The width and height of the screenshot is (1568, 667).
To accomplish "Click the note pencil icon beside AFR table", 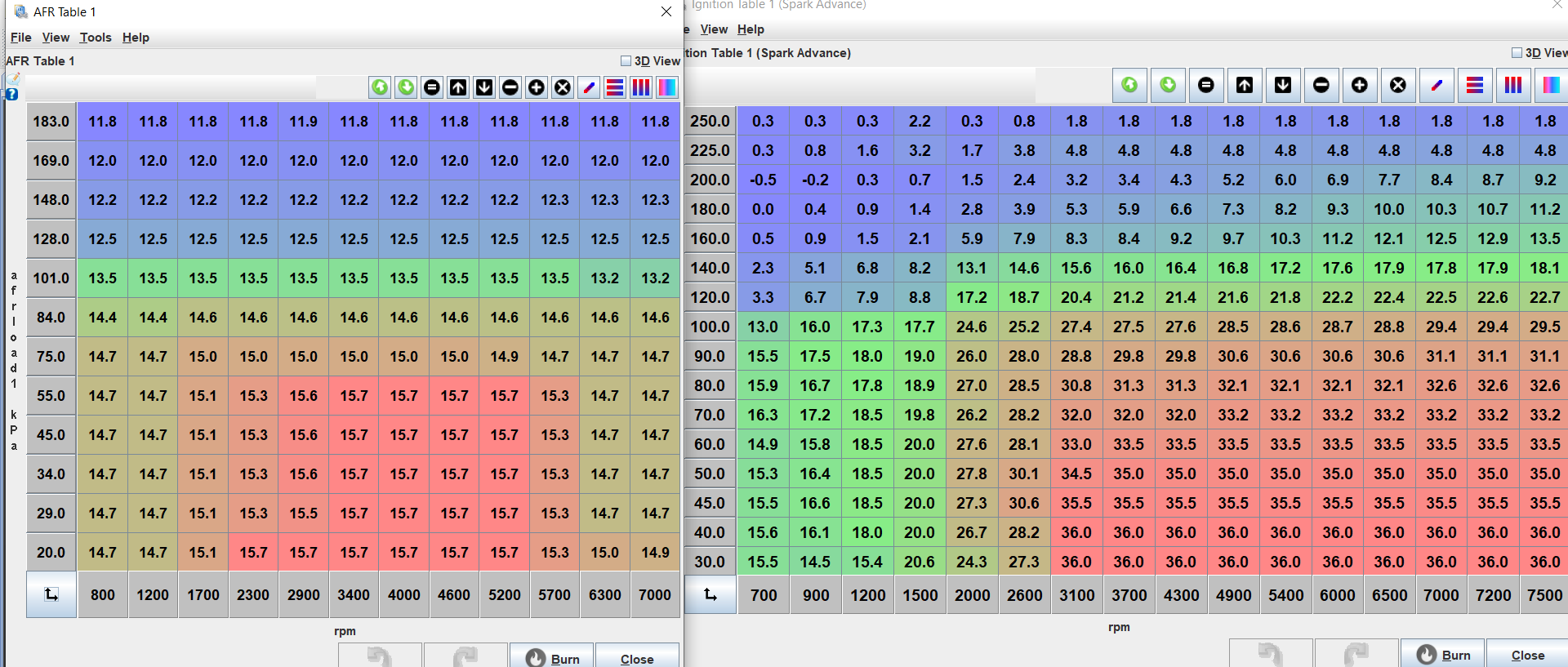I will click(x=13, y=79).
